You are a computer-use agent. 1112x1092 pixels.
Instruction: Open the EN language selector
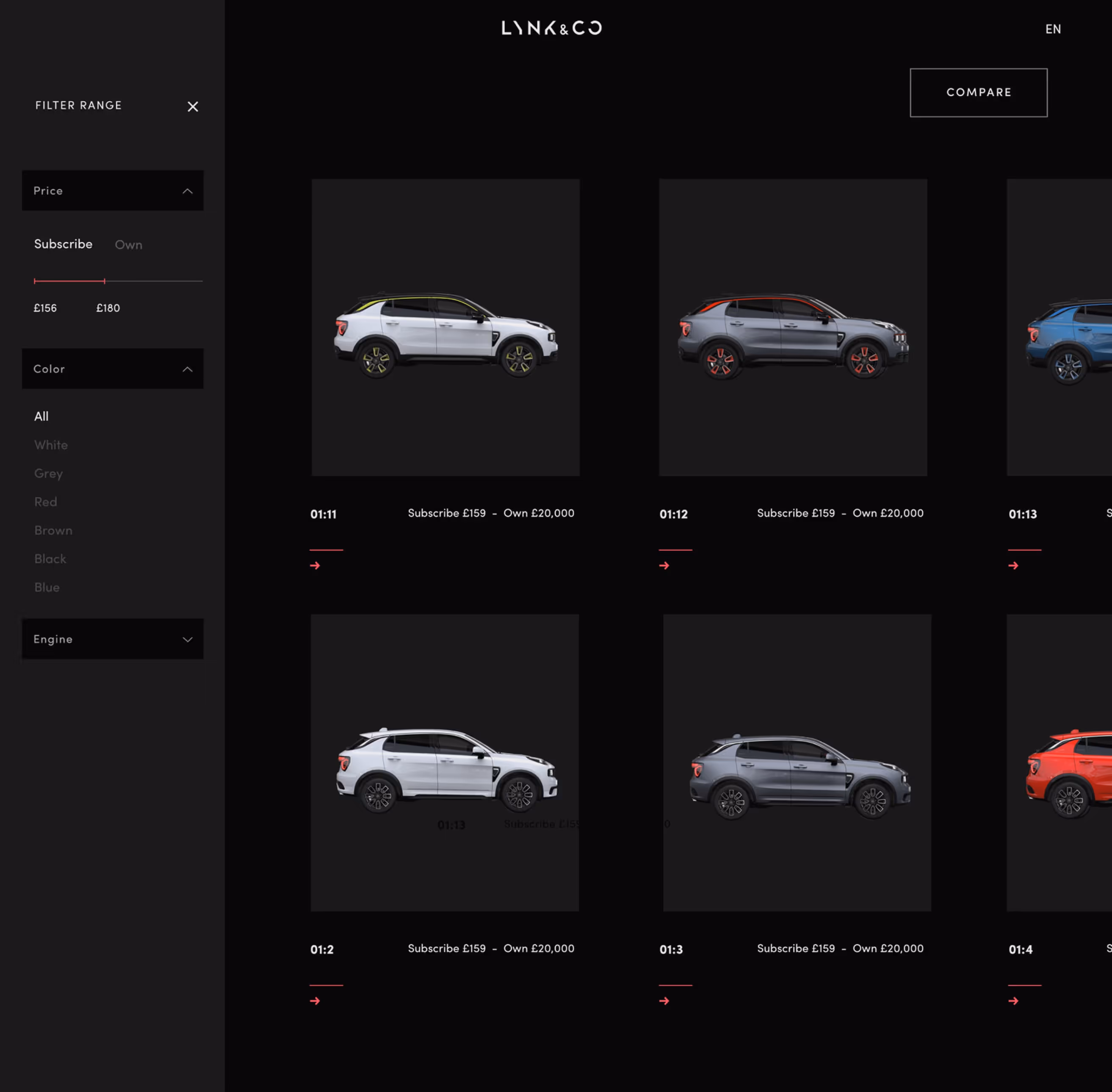tap(1052, 29)
